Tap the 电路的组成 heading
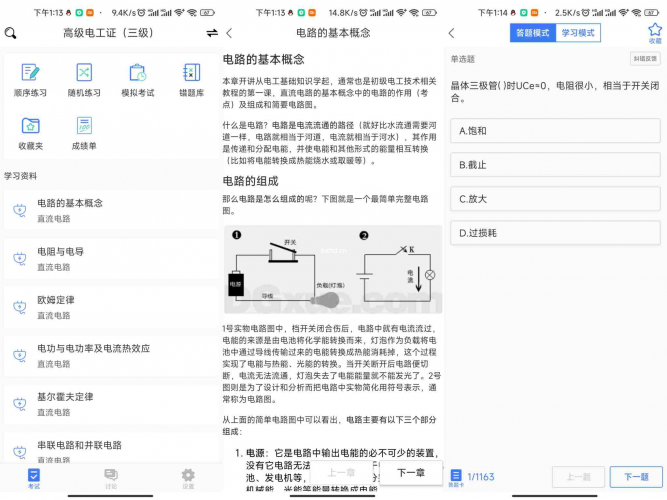Screen dimensions: 667x500 pos(251,181)
